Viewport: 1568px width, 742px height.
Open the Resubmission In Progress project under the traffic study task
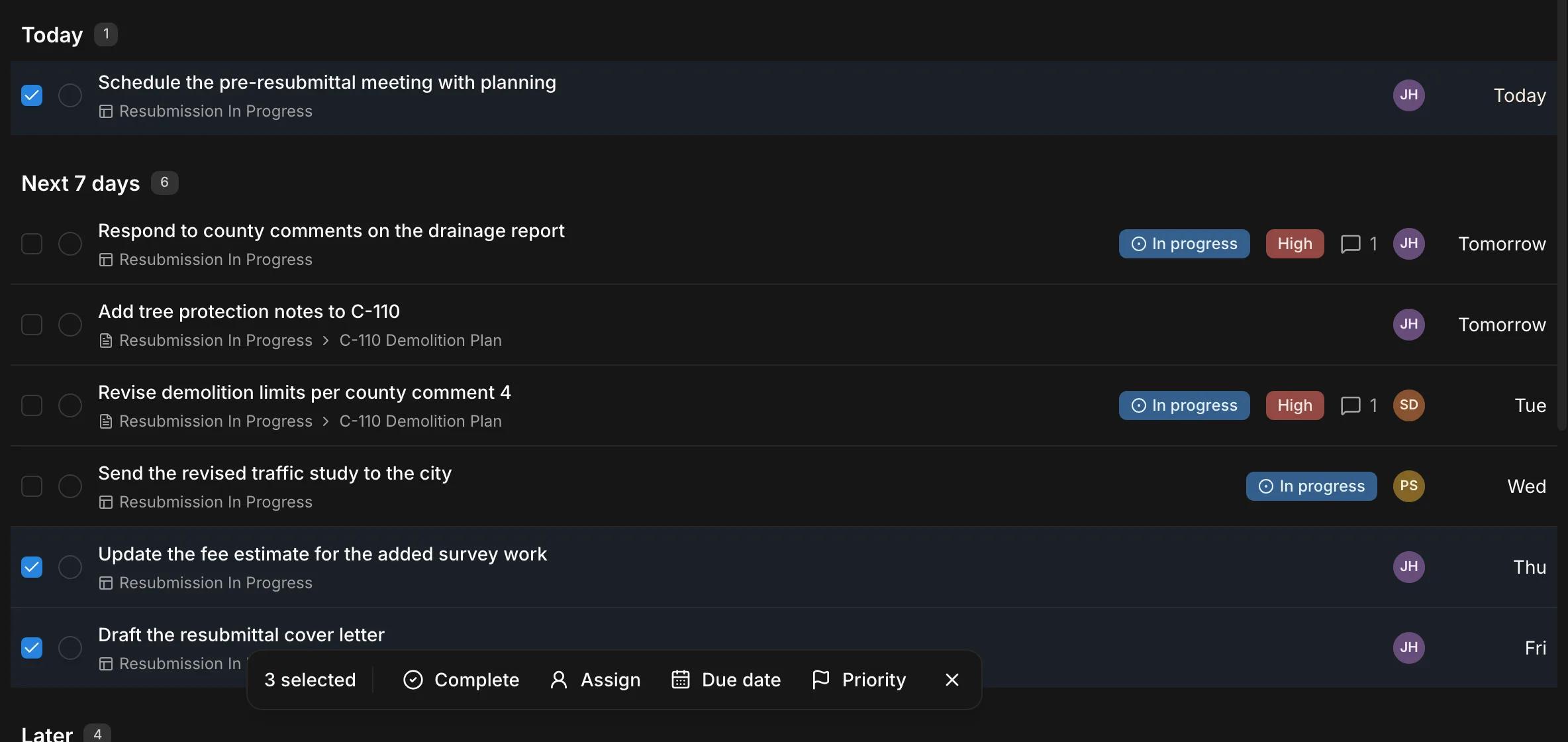click(216, 502)
